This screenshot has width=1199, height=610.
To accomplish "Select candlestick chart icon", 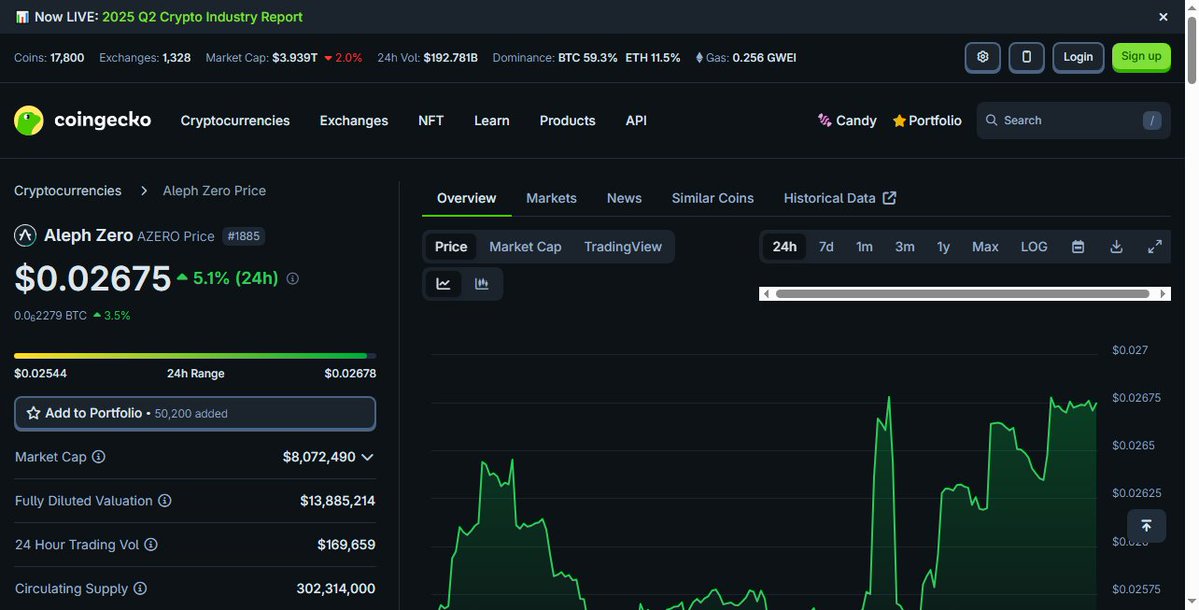I will [x=482, y=284].
